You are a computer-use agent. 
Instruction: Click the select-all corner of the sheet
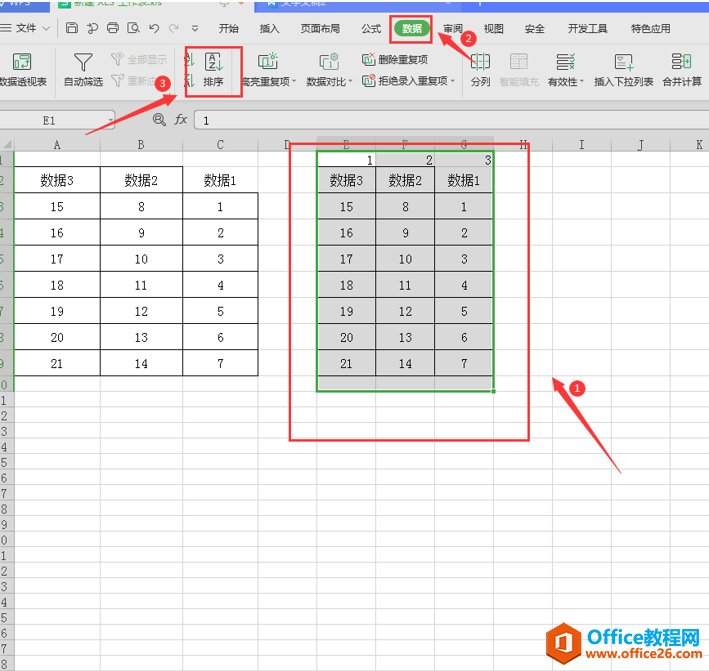tap(7, 145)
